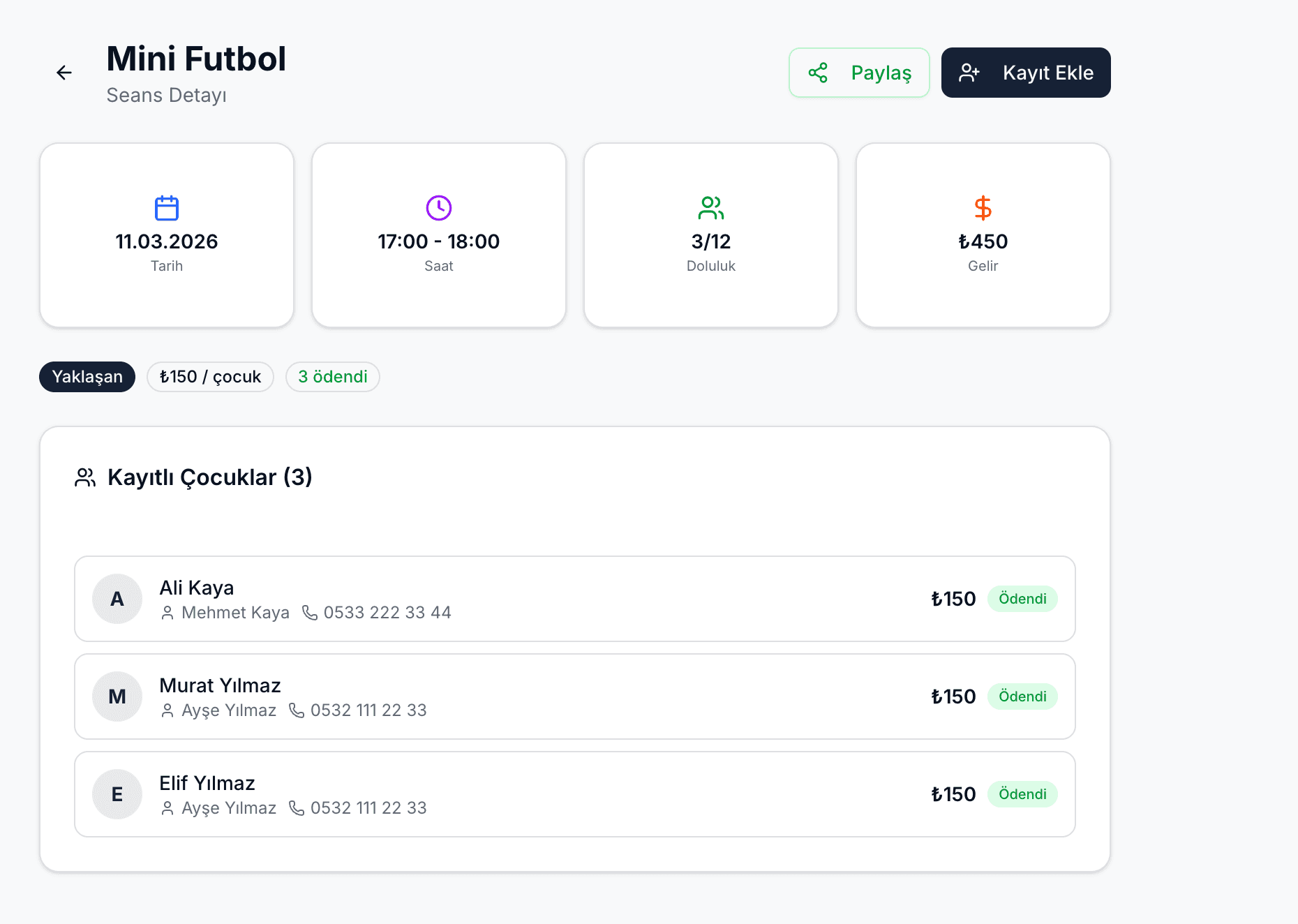Click the 3 ödendi badge
Image resolution: width=1298 pixels, height=924 pixels.
pyautogui.click(x=333, y=377)
